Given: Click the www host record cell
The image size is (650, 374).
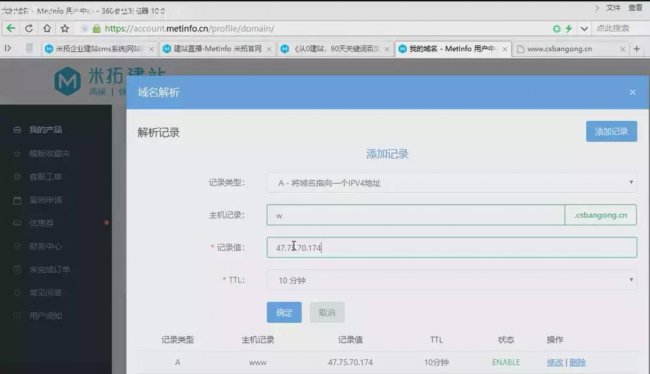Looking at the screenshot, I should [257, 363].
